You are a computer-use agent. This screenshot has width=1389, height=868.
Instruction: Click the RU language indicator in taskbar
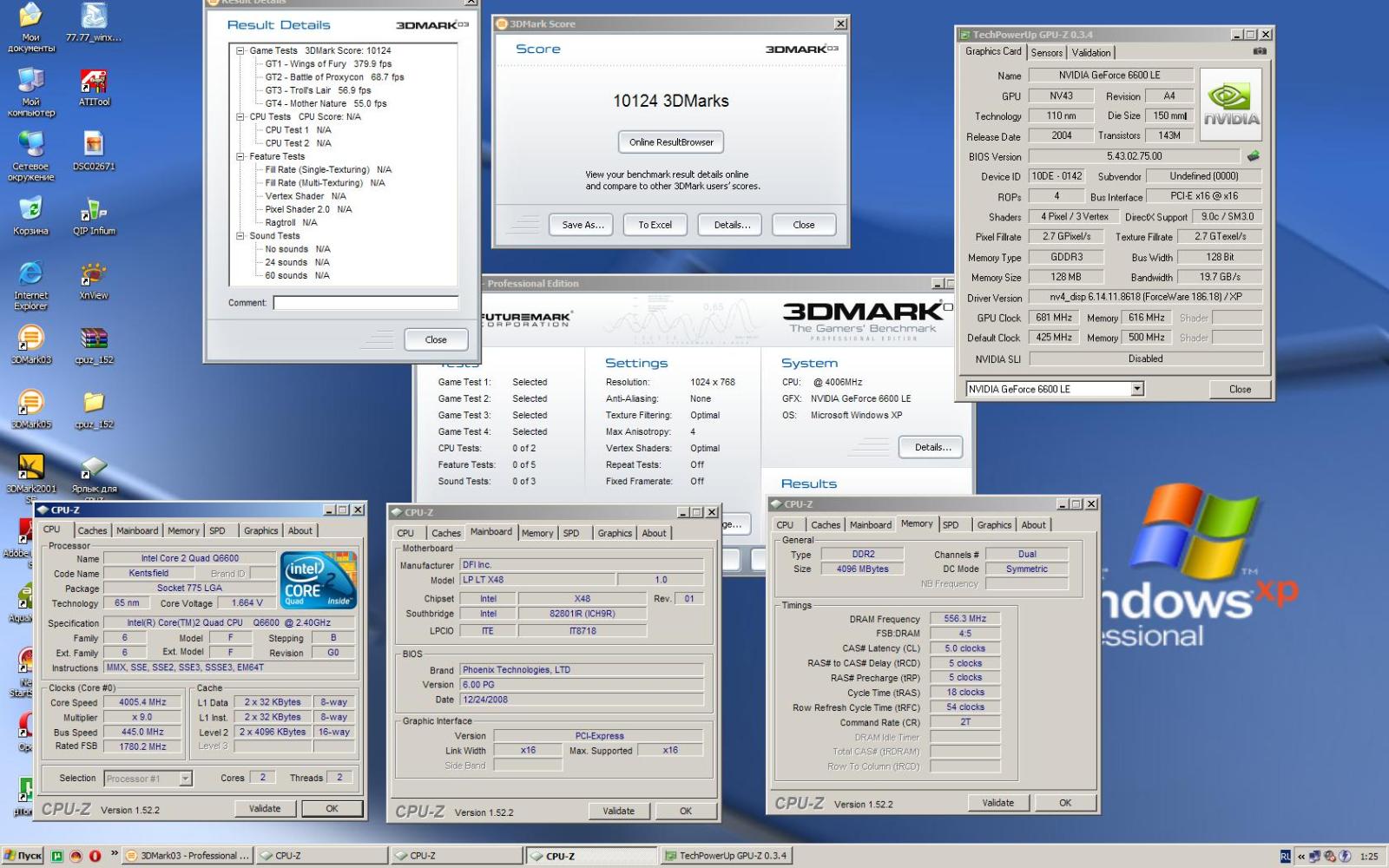(1286, 857)
